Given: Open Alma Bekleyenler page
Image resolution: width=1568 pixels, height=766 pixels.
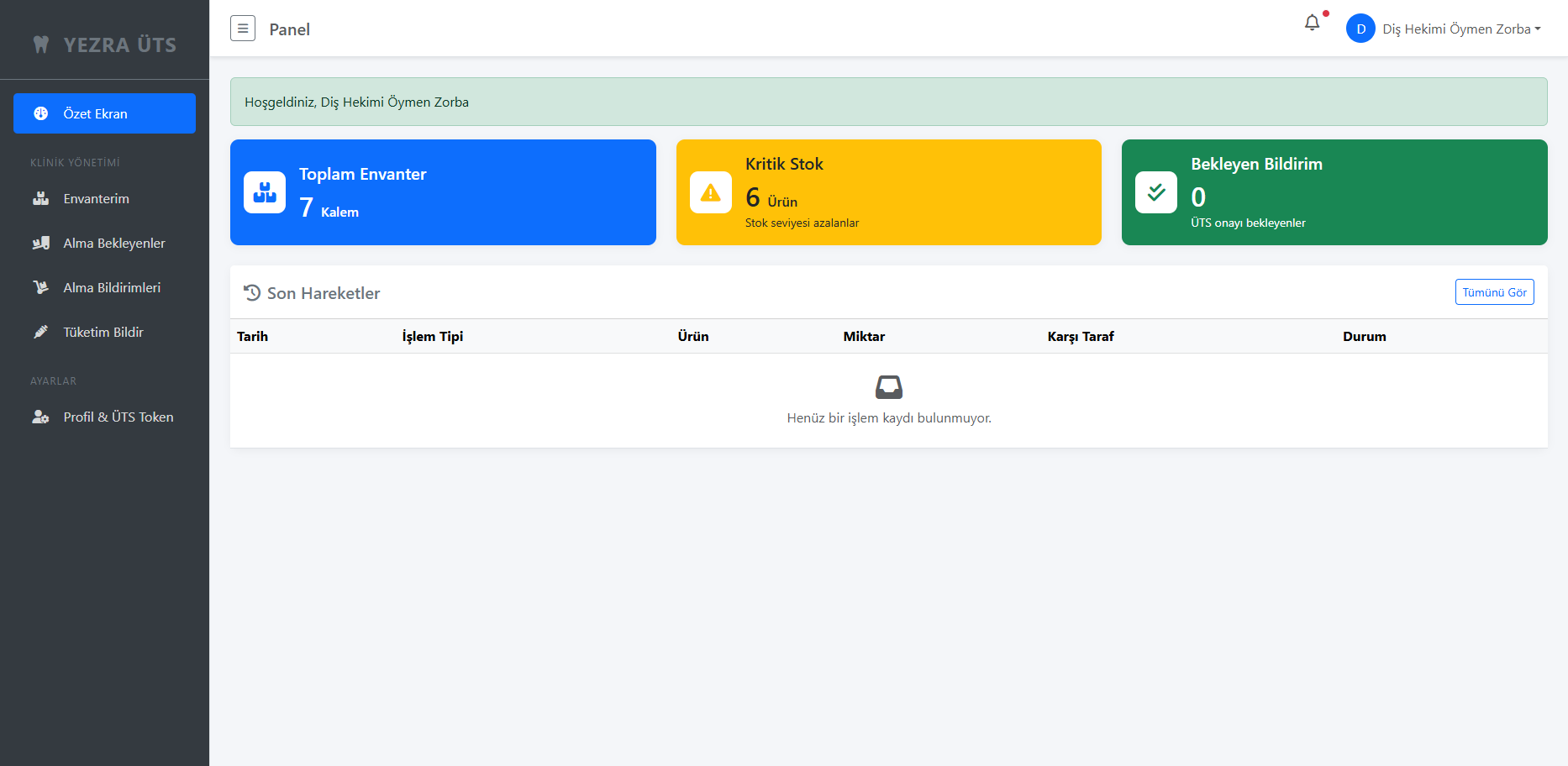Looking at the screenshot, I should (x=113, y=244).
